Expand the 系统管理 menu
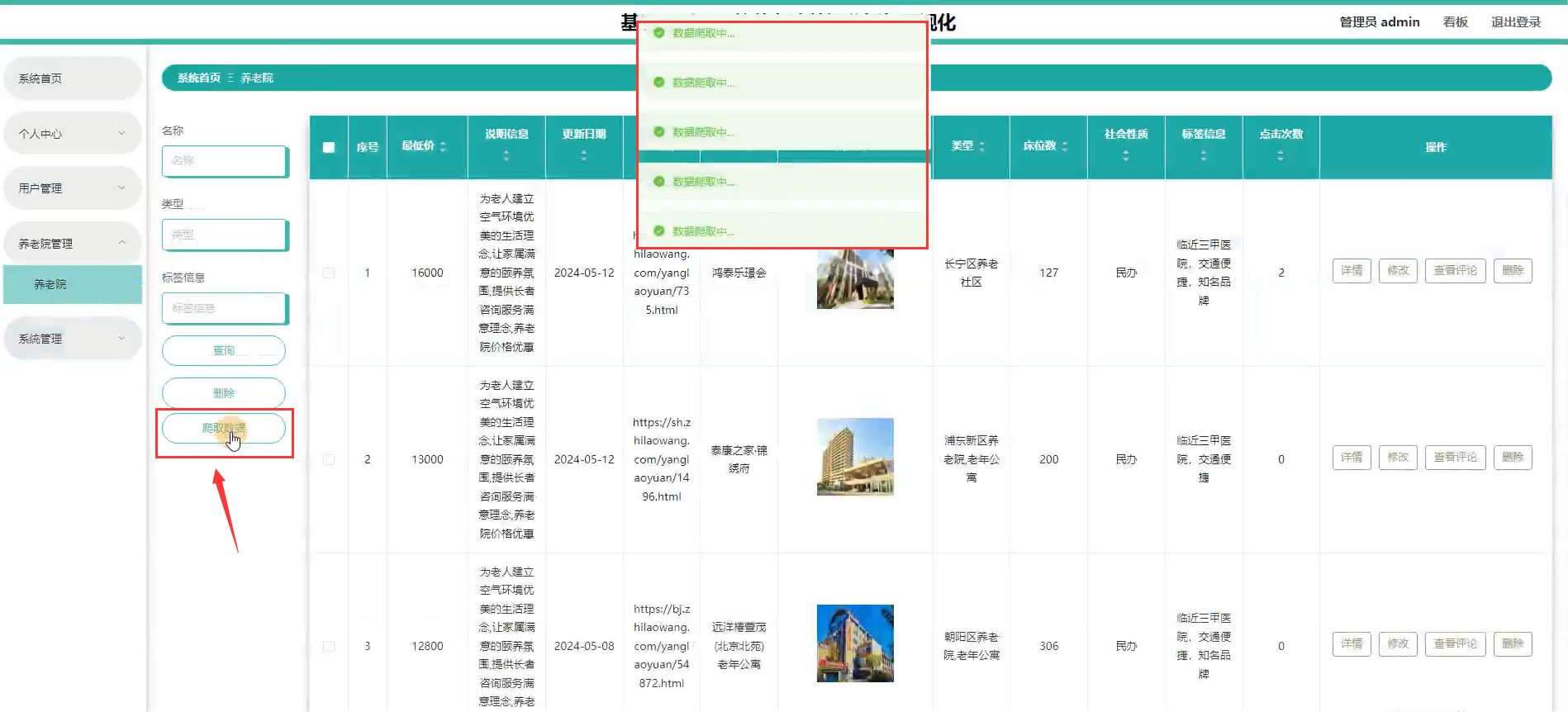This screenshot has width=1568, height=712. pos(73,339)
